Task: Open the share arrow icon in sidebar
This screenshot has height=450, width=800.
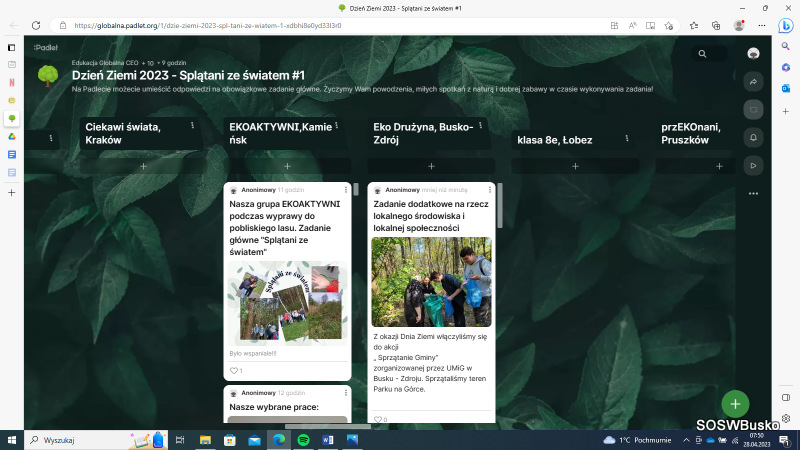Action: 754,82
